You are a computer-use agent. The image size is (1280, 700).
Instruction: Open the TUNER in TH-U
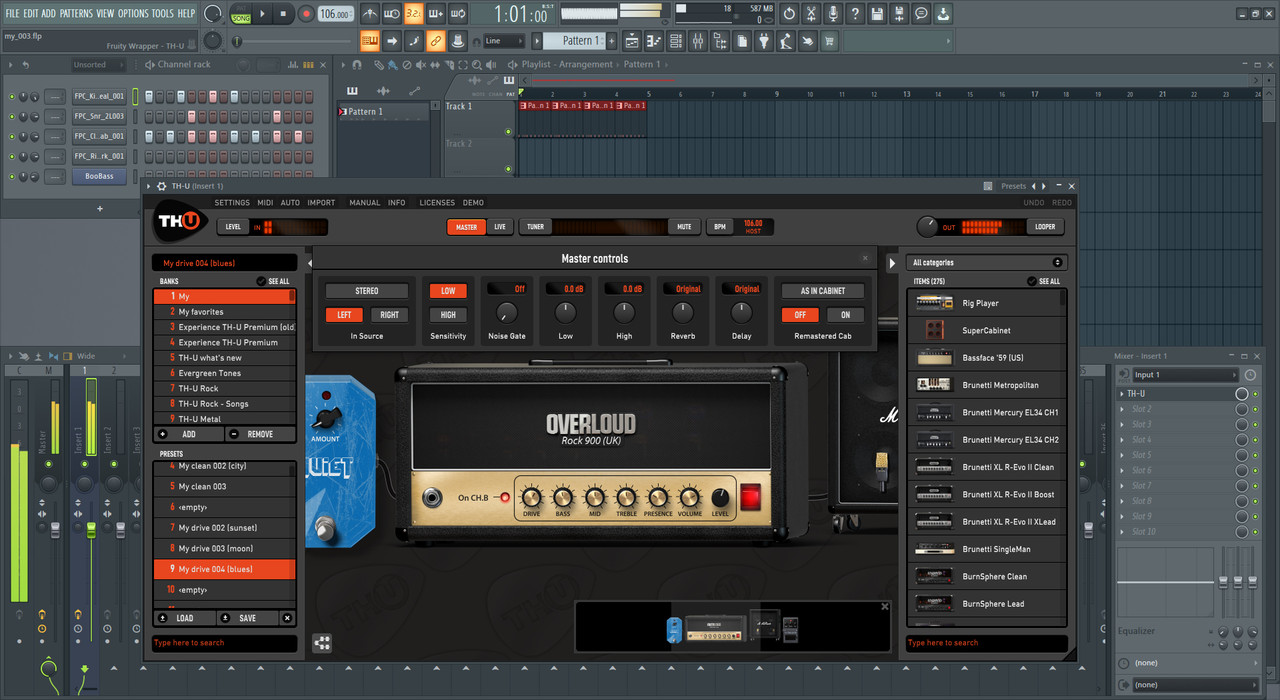coord(536,227)
